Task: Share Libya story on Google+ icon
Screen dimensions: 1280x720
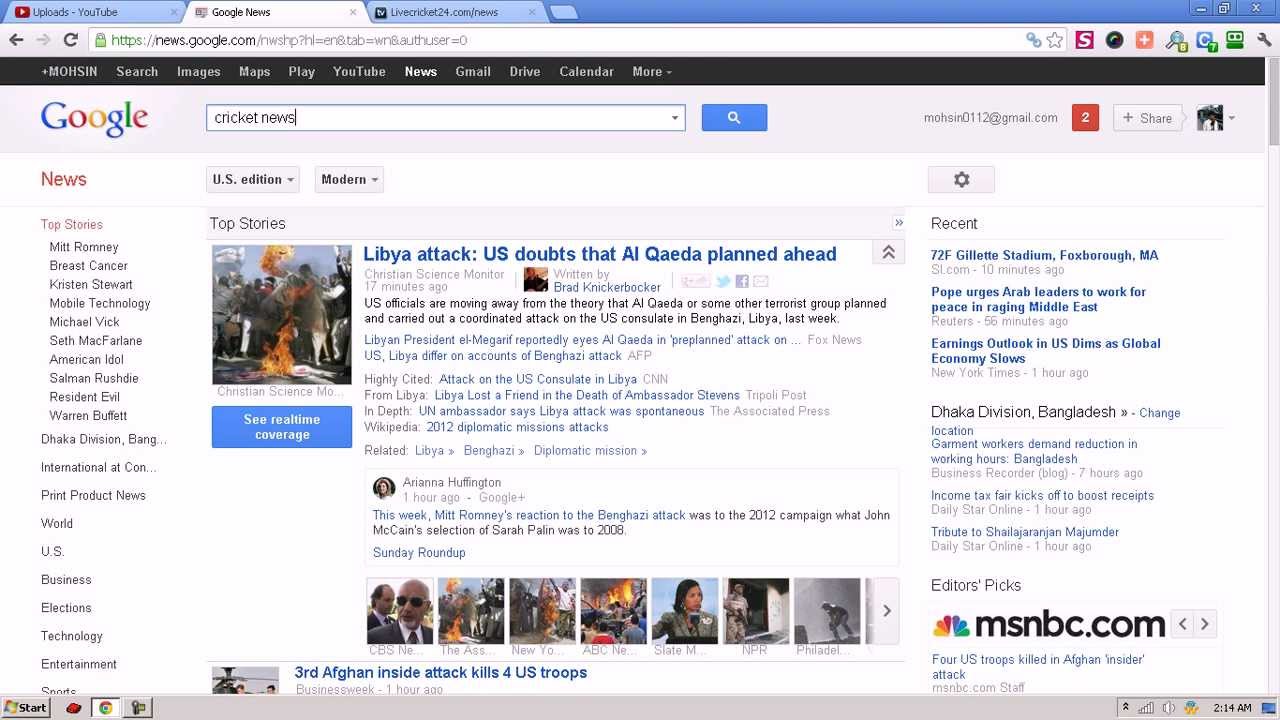Action: click(x=695, y=282)
